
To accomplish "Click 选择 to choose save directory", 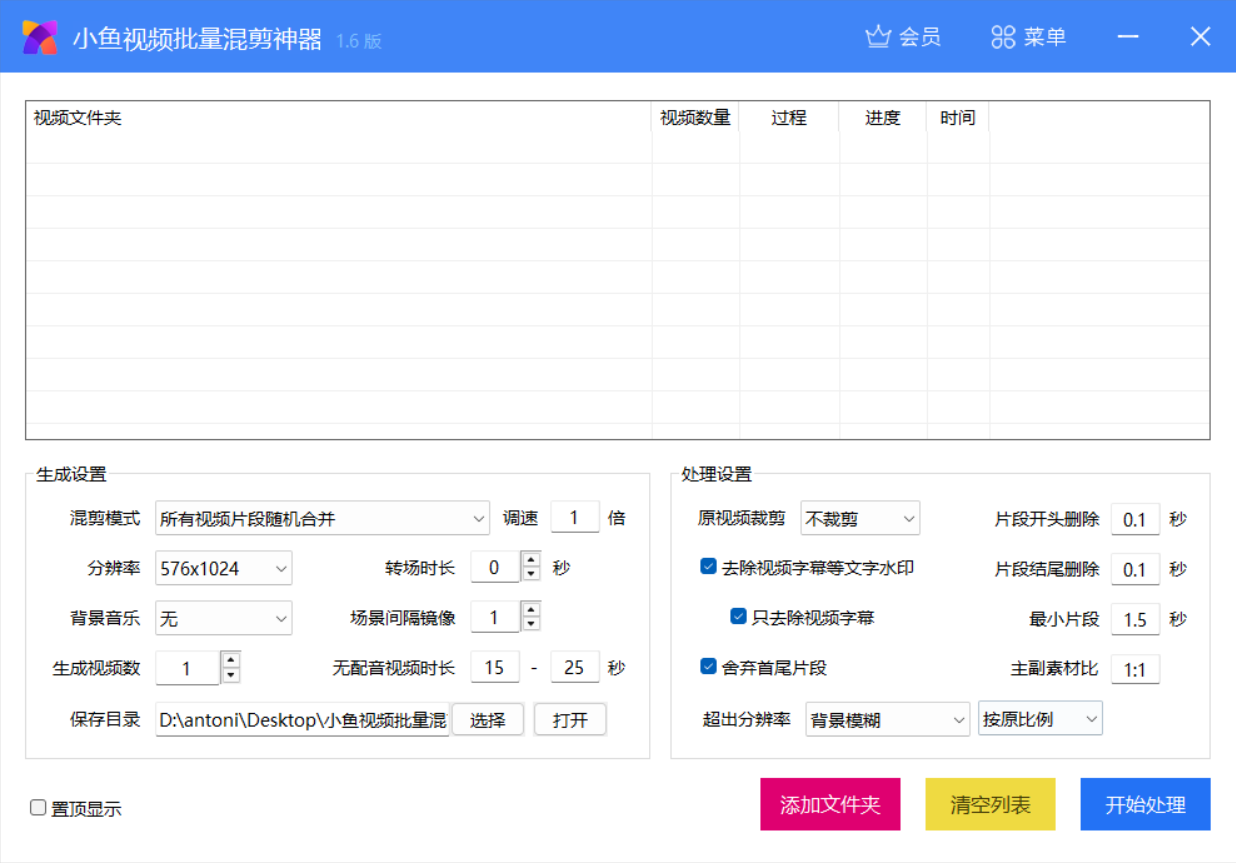I will click(x=488, y=719).
